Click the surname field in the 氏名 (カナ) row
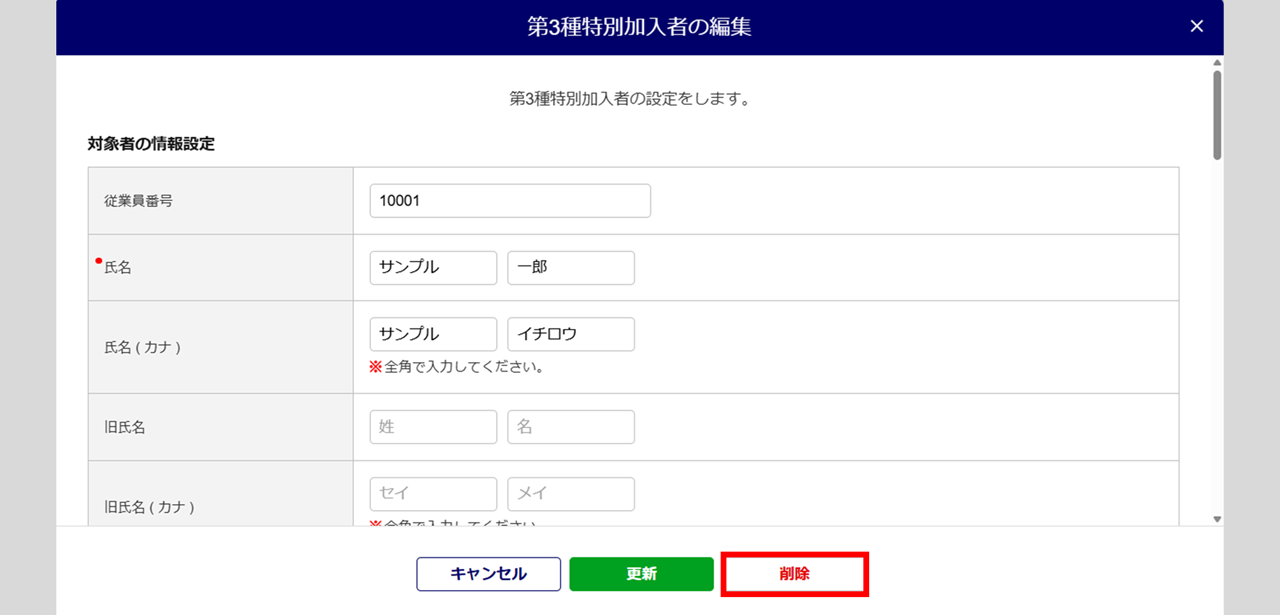Viewport: 1280px width, 615px height. (433, 334)
